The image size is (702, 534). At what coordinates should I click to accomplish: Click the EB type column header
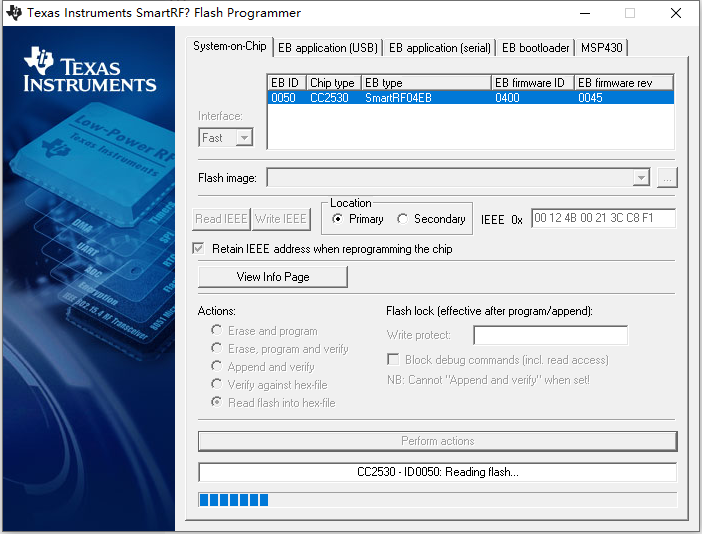(x=426, y=83)
